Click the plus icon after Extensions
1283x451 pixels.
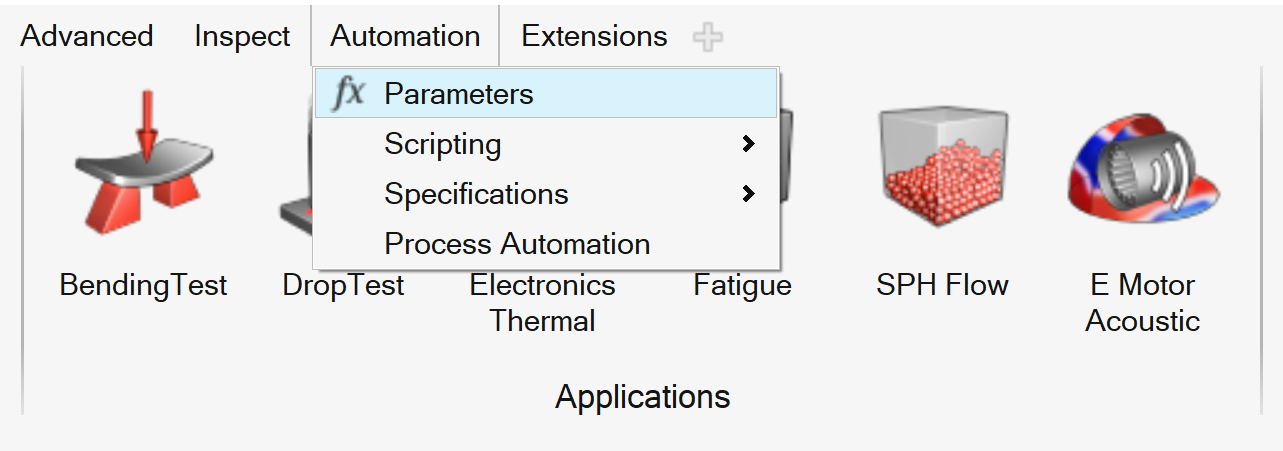(708, 38)
